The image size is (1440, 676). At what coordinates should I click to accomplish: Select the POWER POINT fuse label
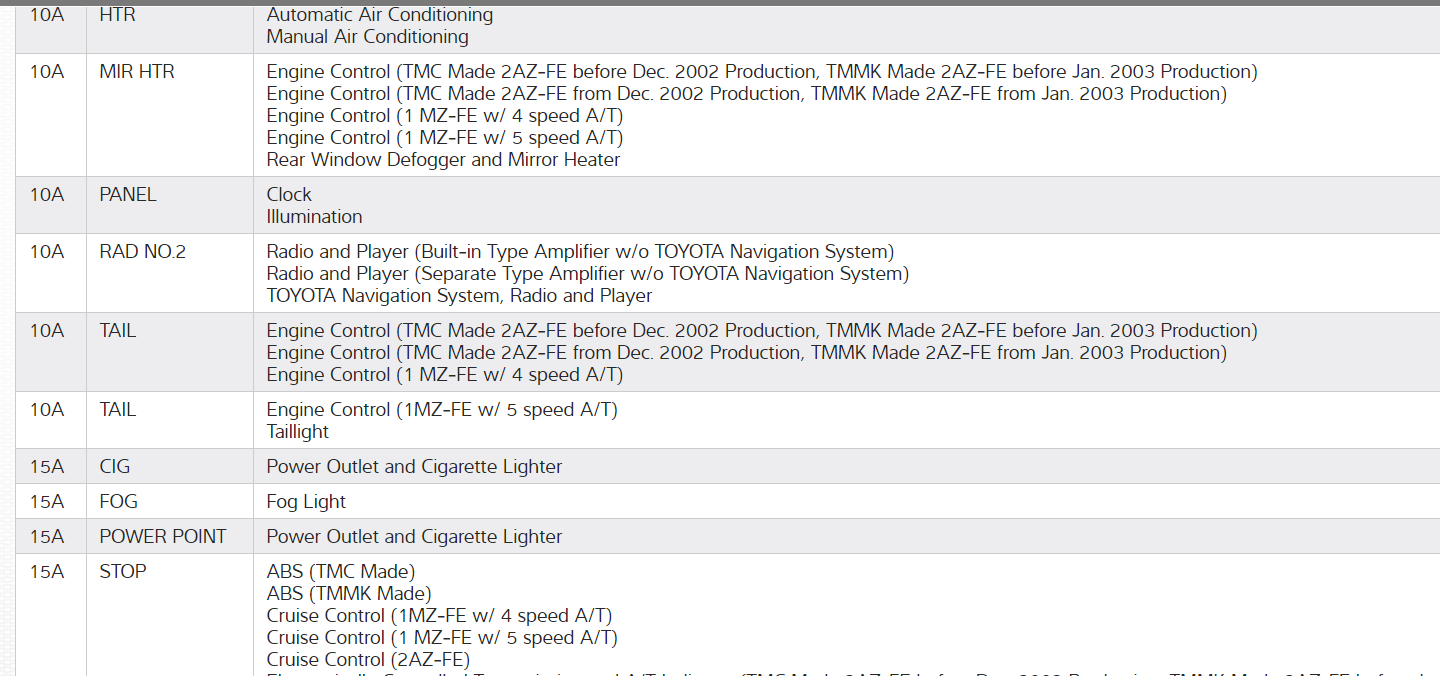coord(163,537)
